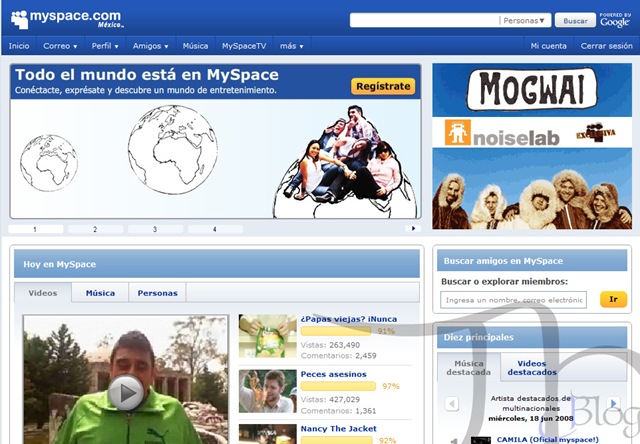This screenshot has width=640, height=444.
Task: Click the noiselab robot logo
Action: [x=458, y=133]
